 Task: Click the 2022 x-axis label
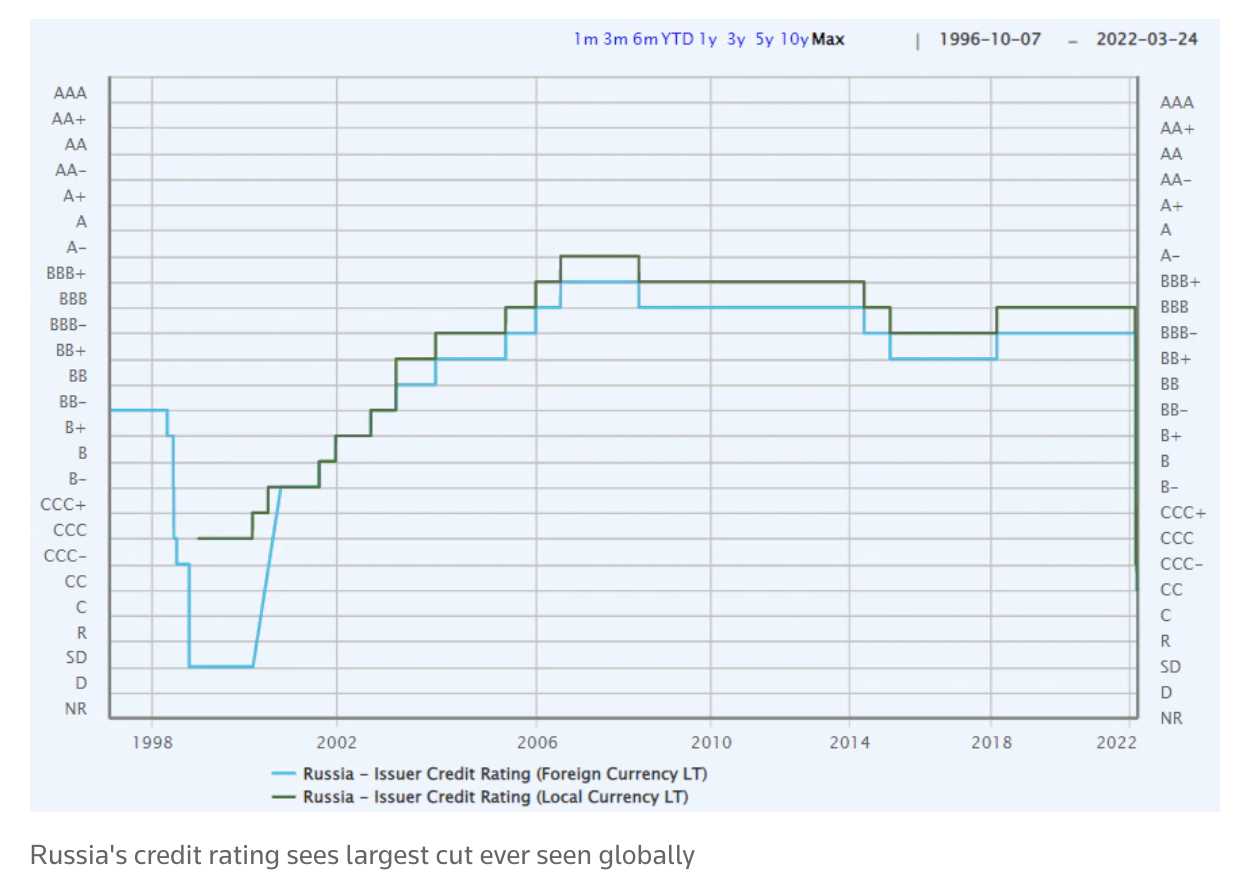coord(1117,742)
